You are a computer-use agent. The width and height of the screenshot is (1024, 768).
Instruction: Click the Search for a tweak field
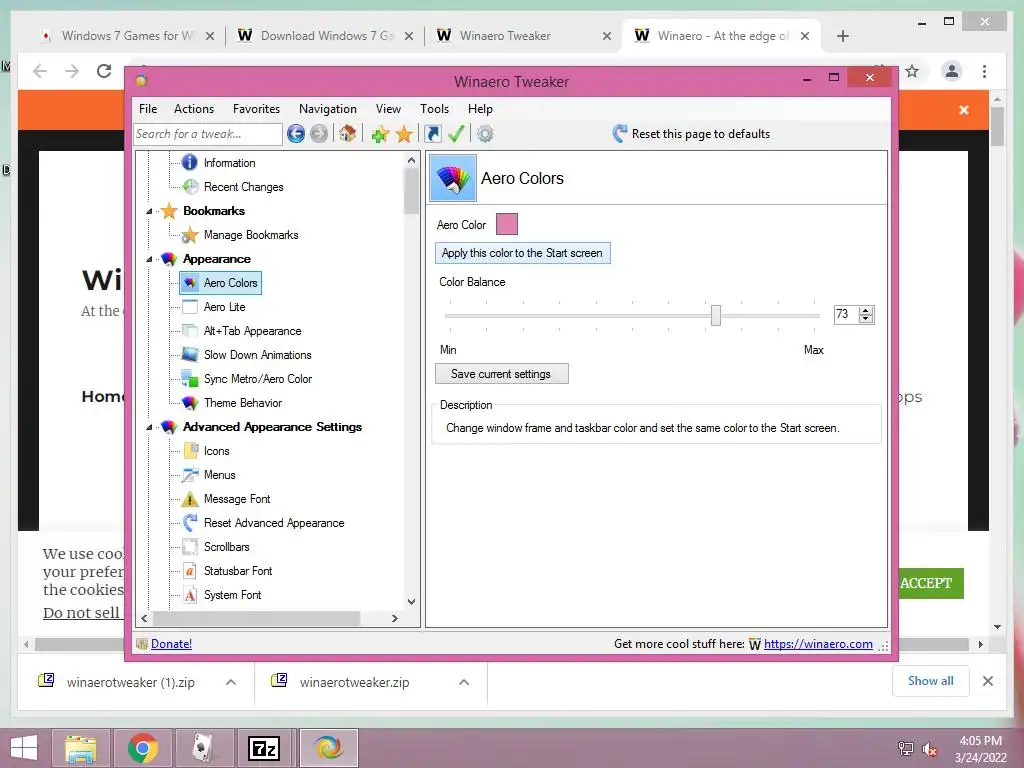click(x=208, y=134)
